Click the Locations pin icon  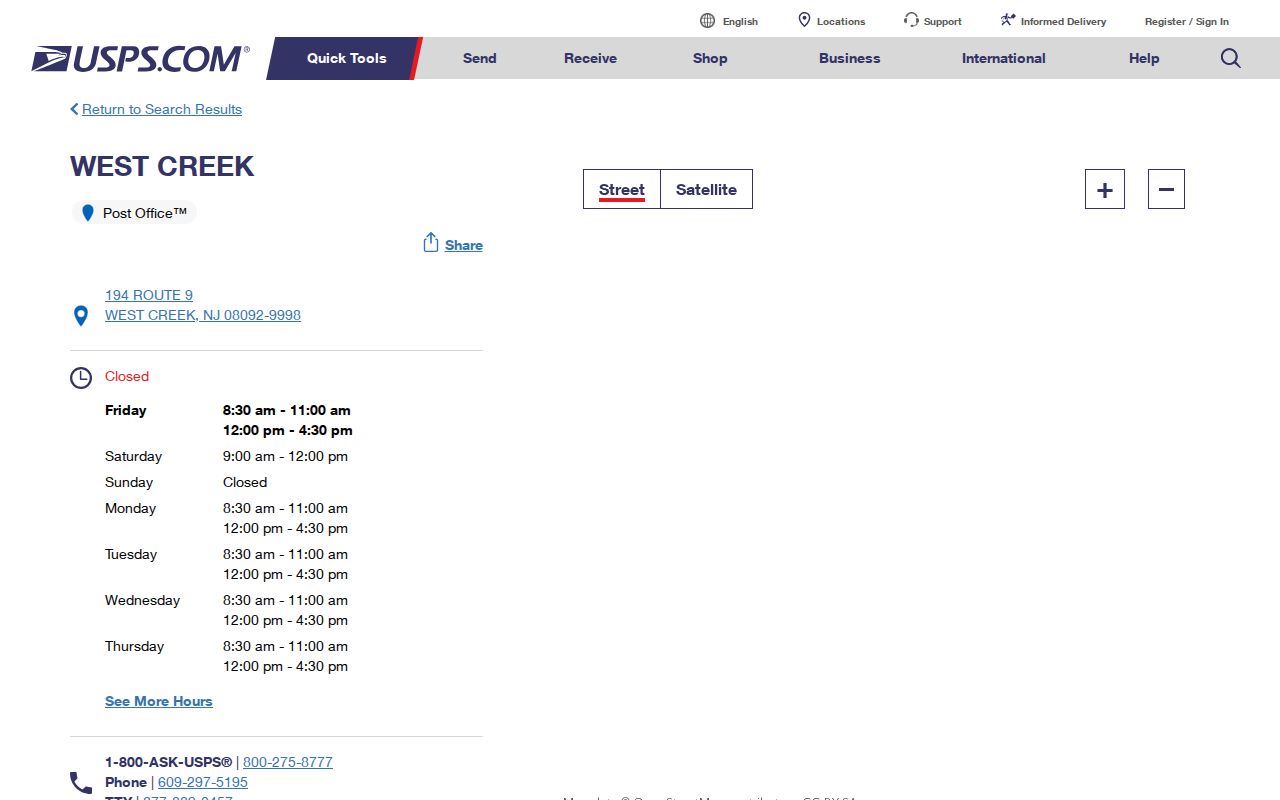tap(804, 20)
